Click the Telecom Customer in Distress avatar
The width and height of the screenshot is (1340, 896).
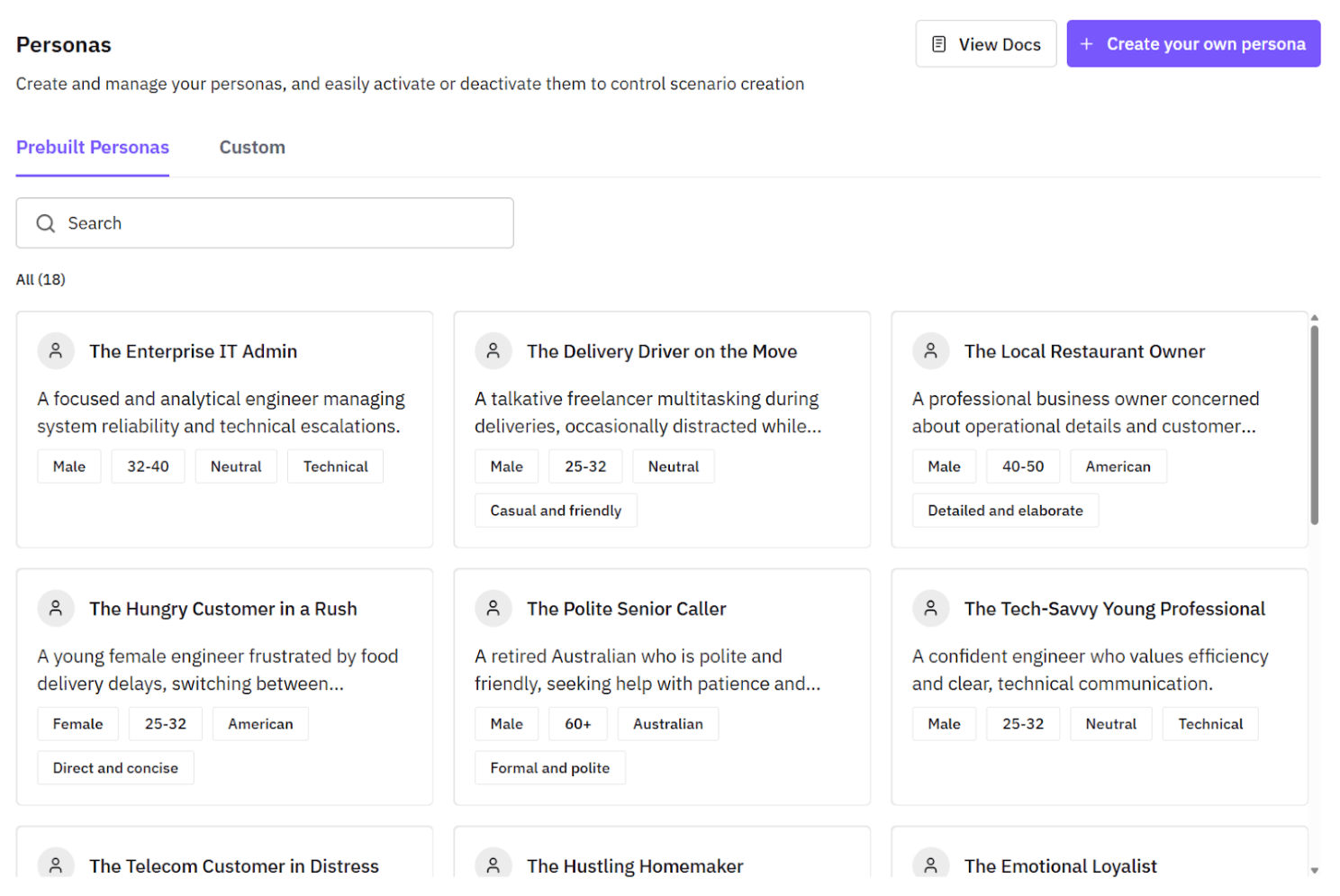click(56, 864)
